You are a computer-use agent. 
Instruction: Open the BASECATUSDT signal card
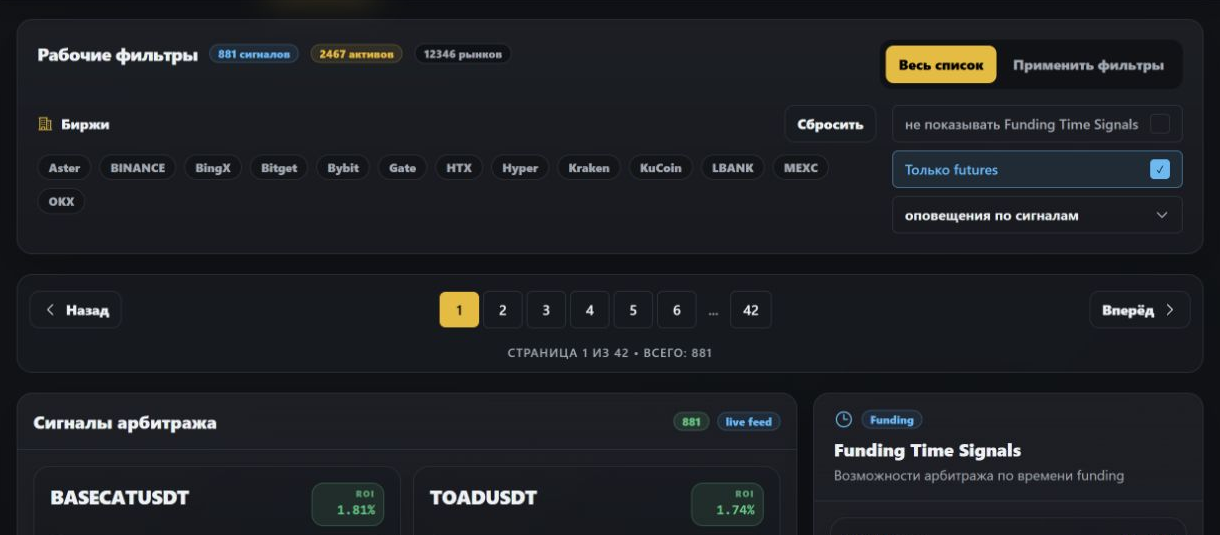(x=217, y=501)
